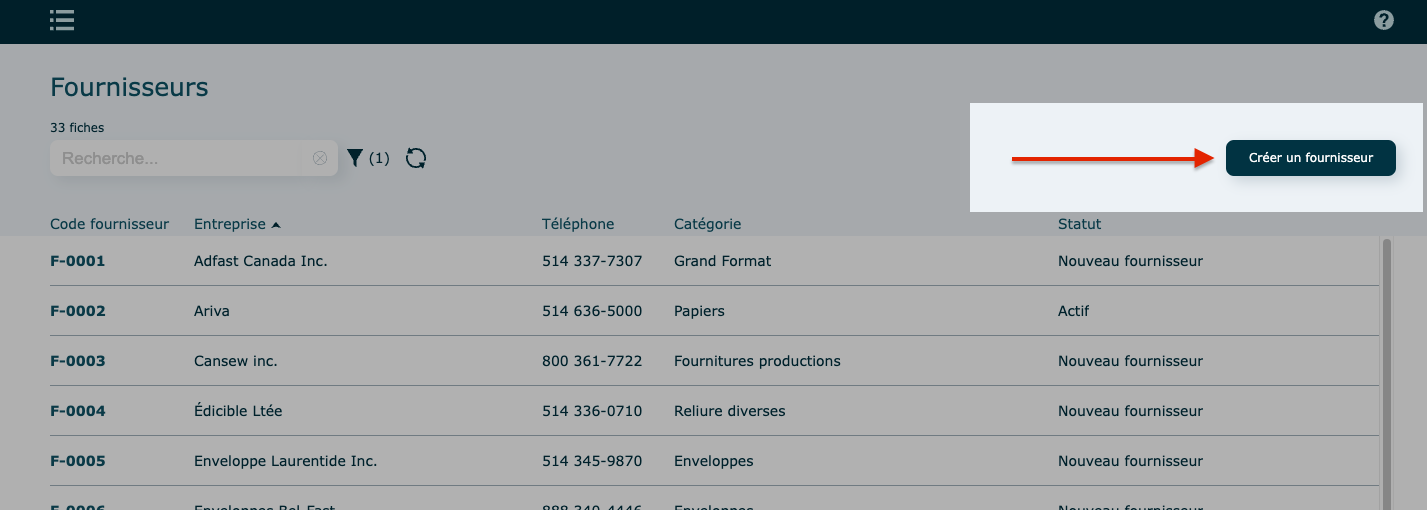Click the help question mark icon
This screenshot has width=1427, height=510.
(1383, 20)
